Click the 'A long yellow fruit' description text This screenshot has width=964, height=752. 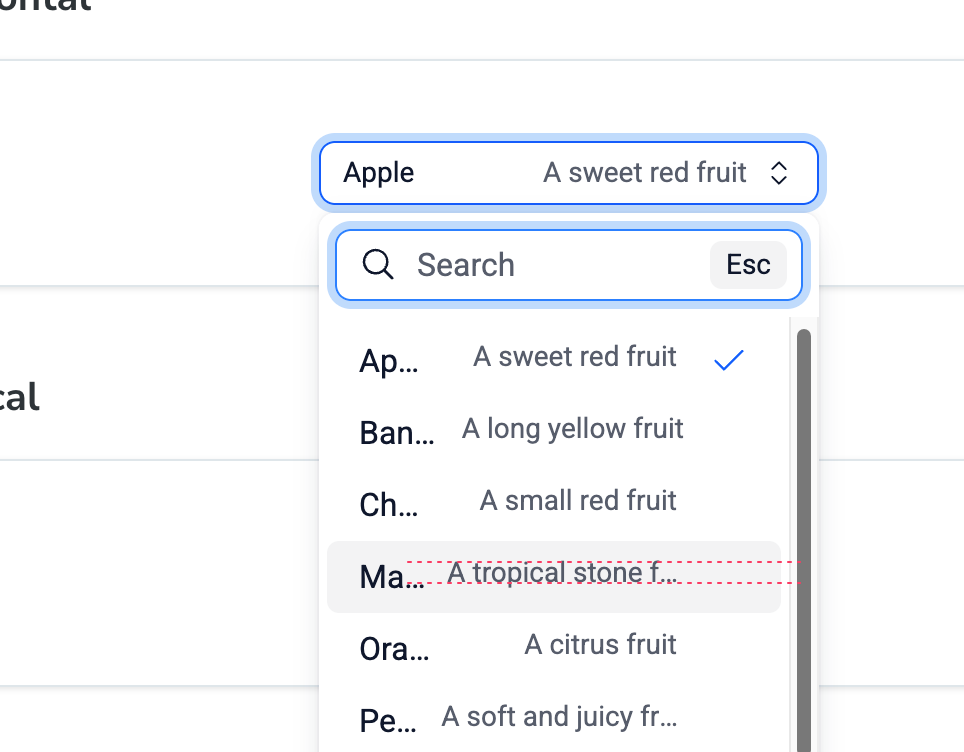coord(572,429)
